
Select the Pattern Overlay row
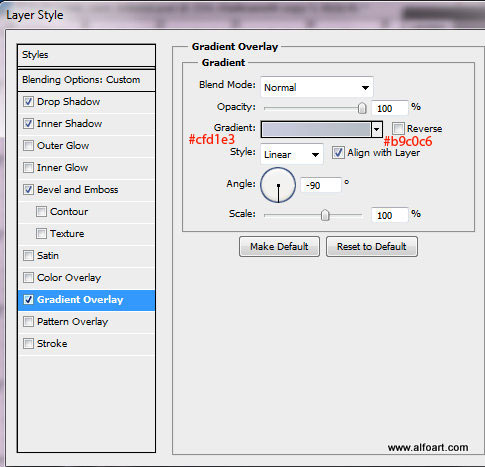click(x=86, y=322)
